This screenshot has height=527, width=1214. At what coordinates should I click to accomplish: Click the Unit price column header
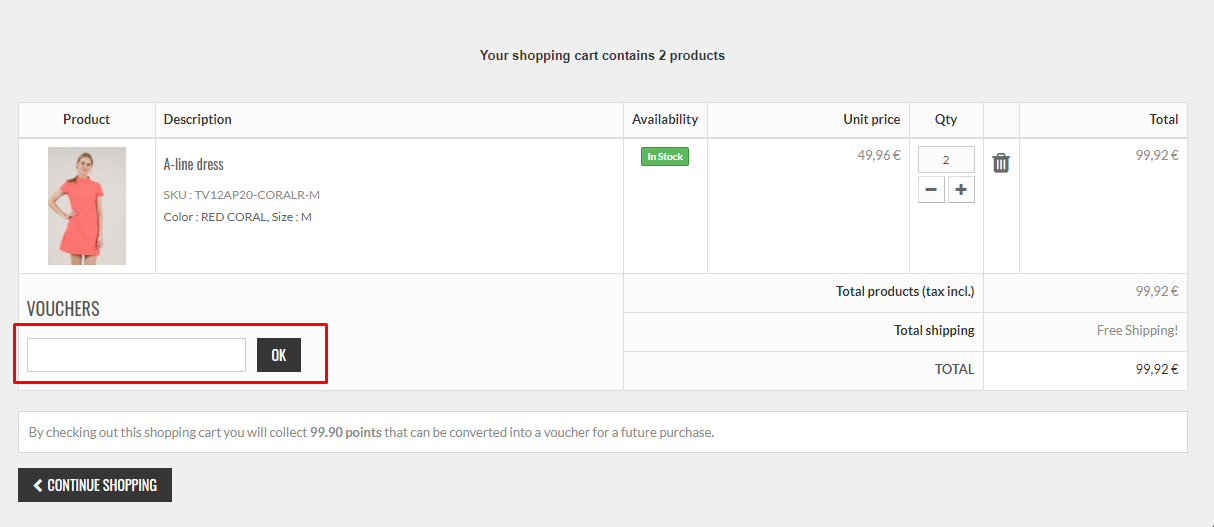pos(872,119)
